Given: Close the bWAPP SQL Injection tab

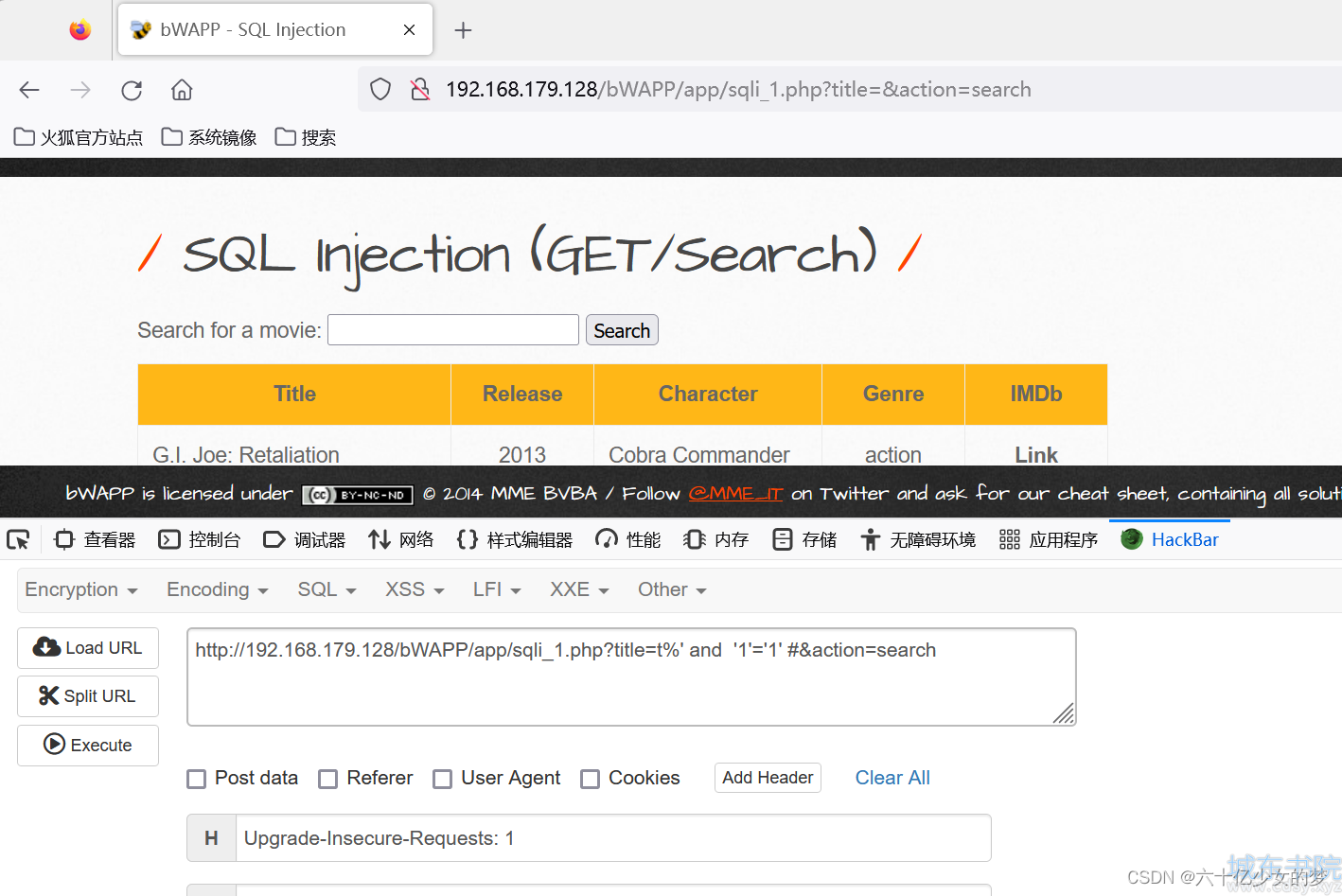Looking at the screenshot, I should pyautogui.click(x=409, y=30).
